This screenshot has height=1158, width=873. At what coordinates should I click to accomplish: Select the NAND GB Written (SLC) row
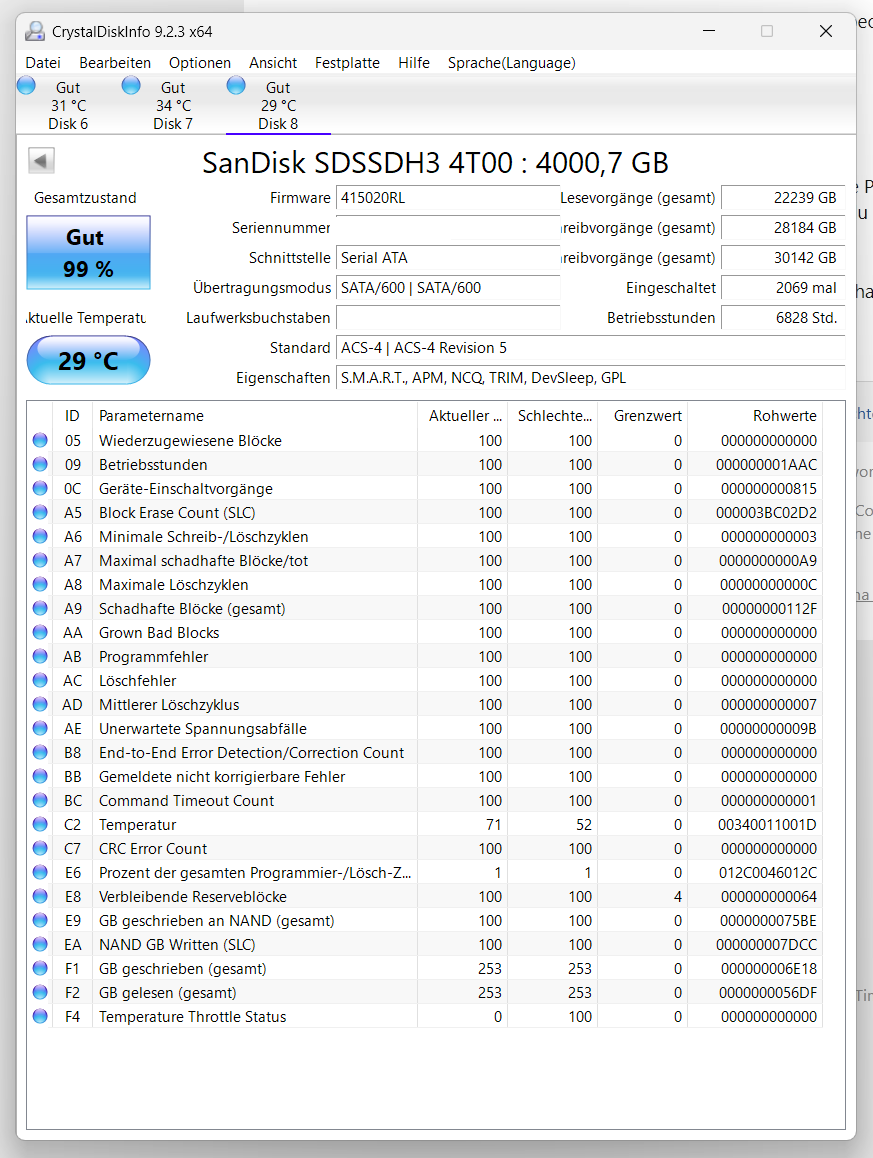425,945
